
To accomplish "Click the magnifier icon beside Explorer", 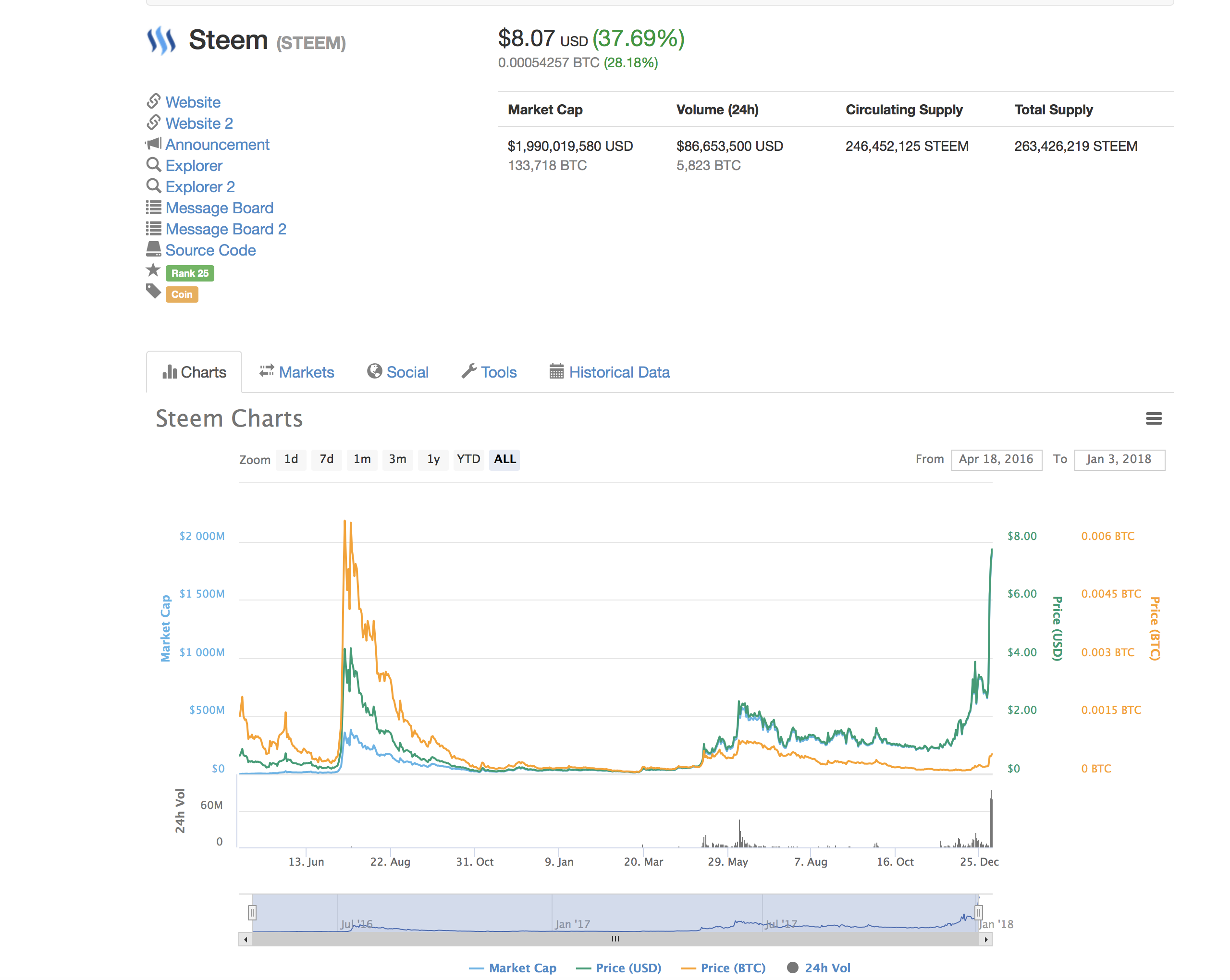I will (153, 165).
